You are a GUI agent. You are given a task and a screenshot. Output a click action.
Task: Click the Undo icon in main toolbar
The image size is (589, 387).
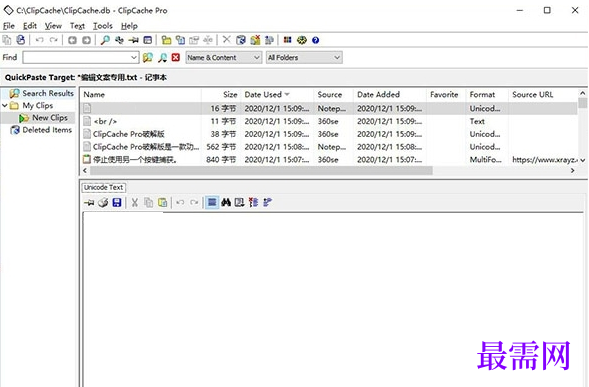coord(39,40)
